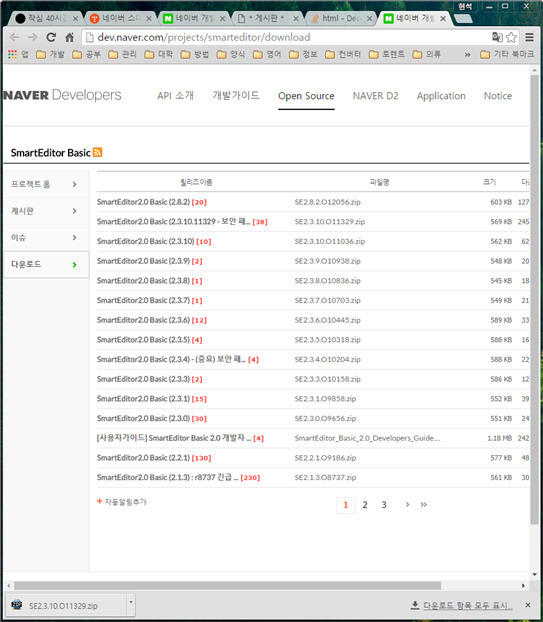The image size is (543, 622).
Task: Click the 1.18 MB size cell
Action: (x=499, y=438)
